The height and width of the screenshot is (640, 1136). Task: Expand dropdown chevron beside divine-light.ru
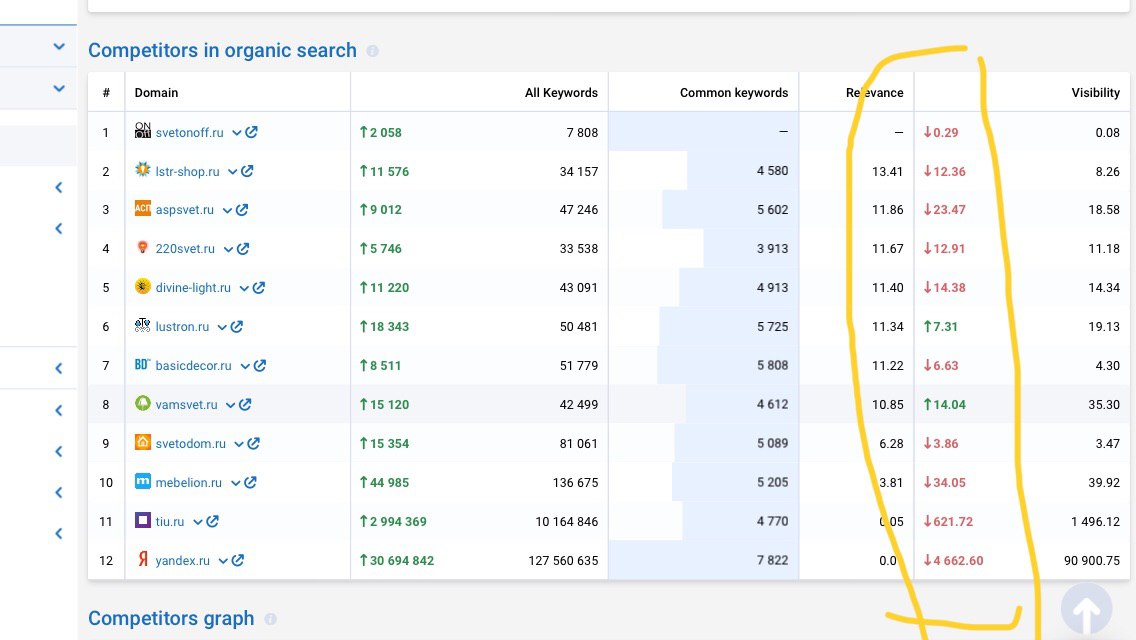point(243,288)
